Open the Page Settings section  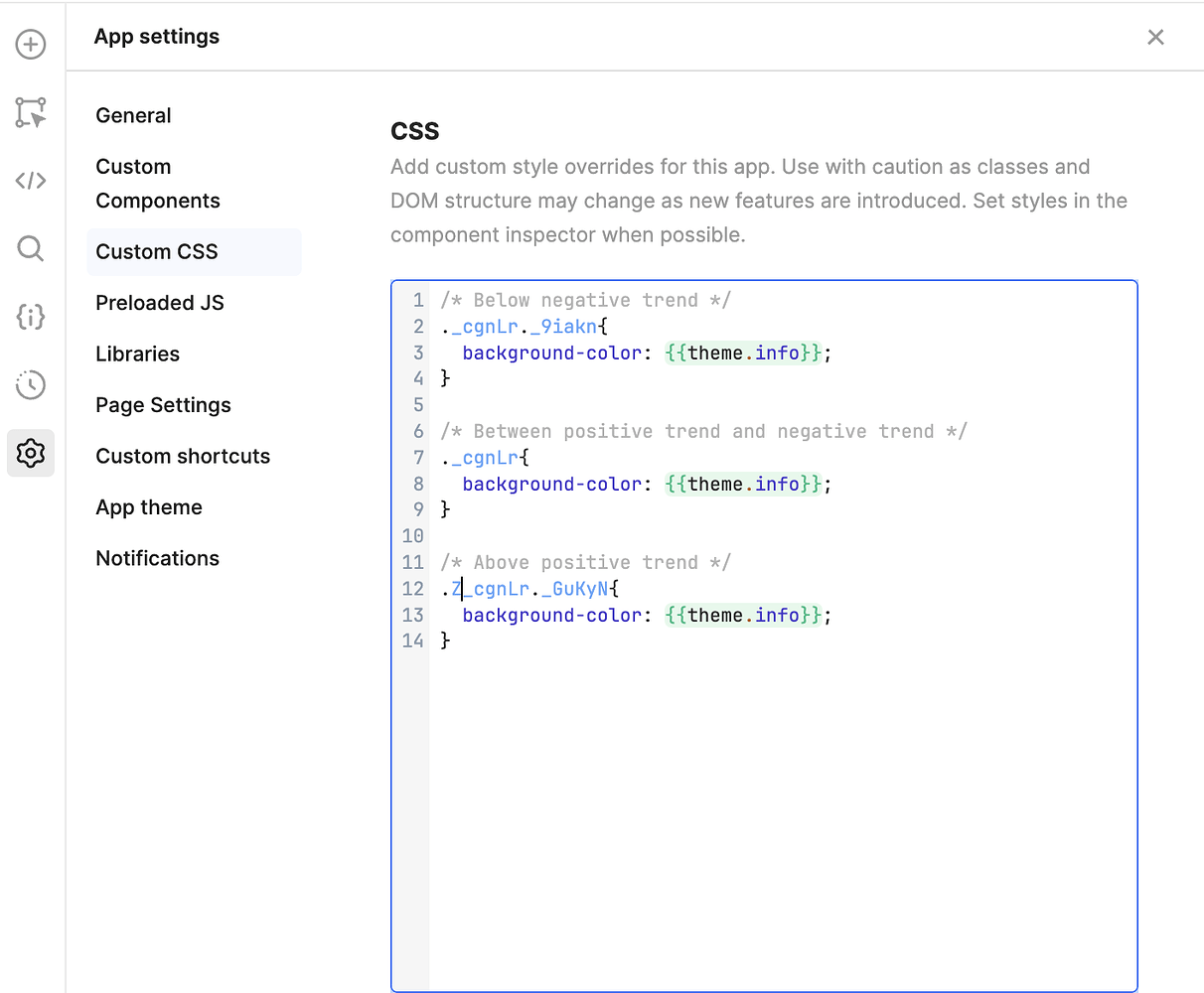coord(163,405)
